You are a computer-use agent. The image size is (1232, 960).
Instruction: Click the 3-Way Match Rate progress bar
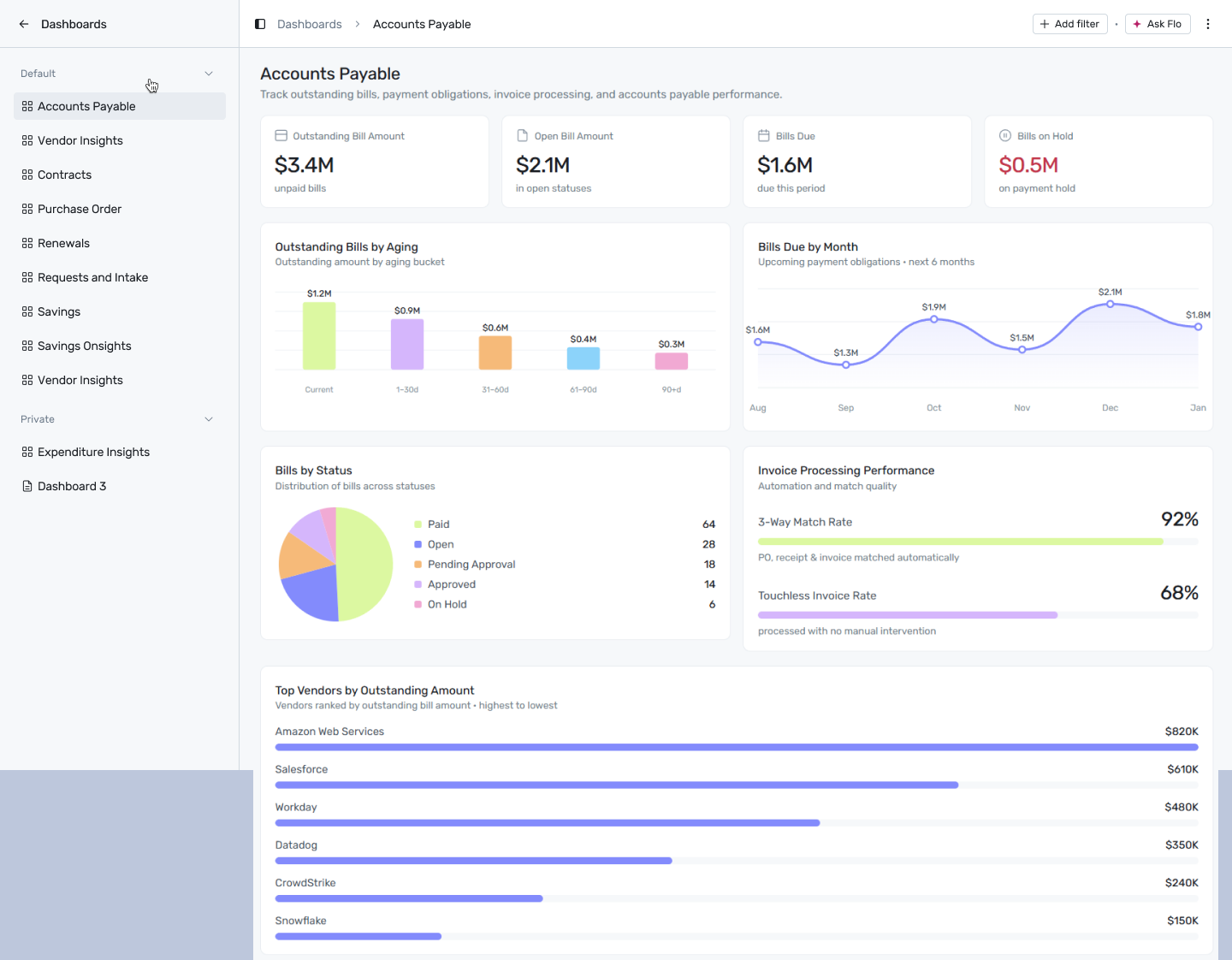978,542
